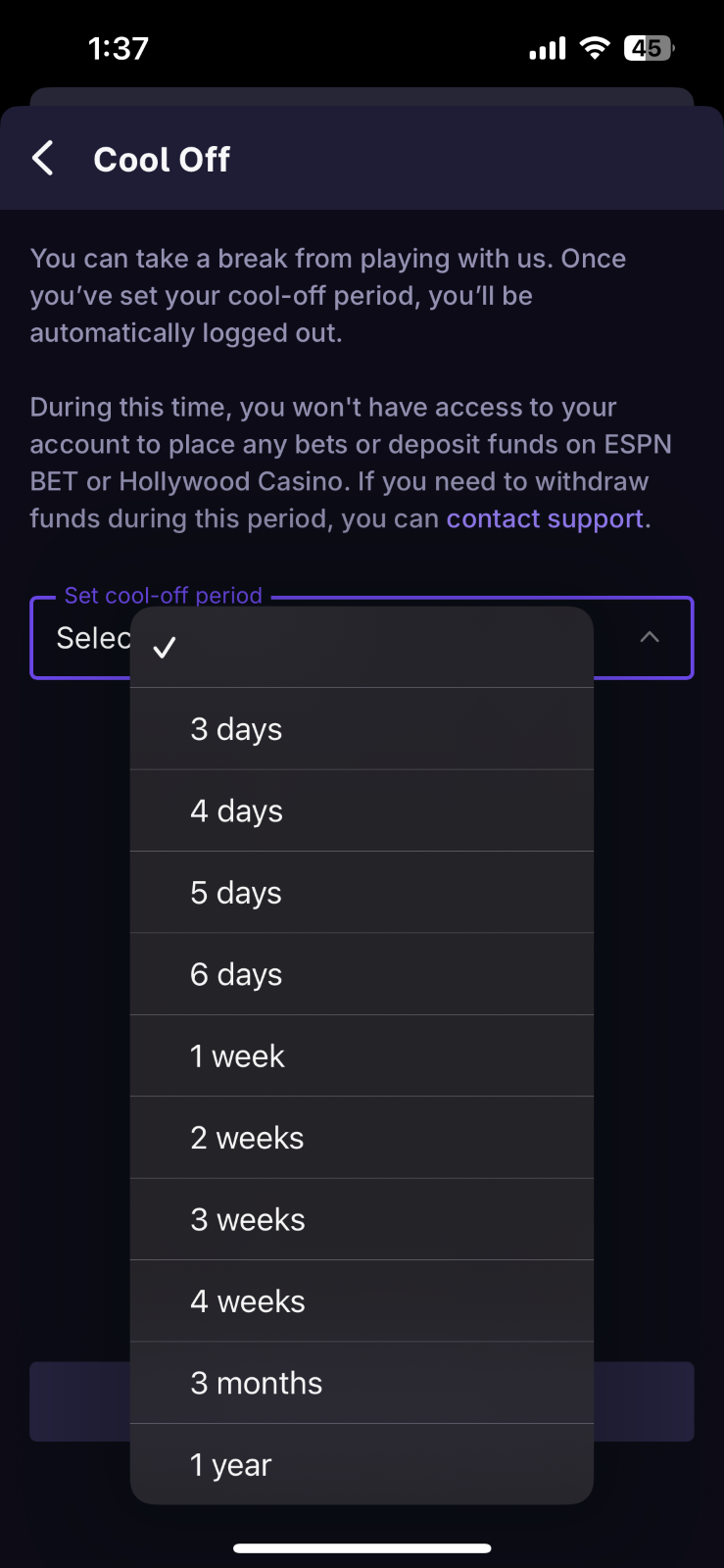Tap the cellular signal bars icon
This screenshot has height=1568, width=724.
[x=548, y=48]
